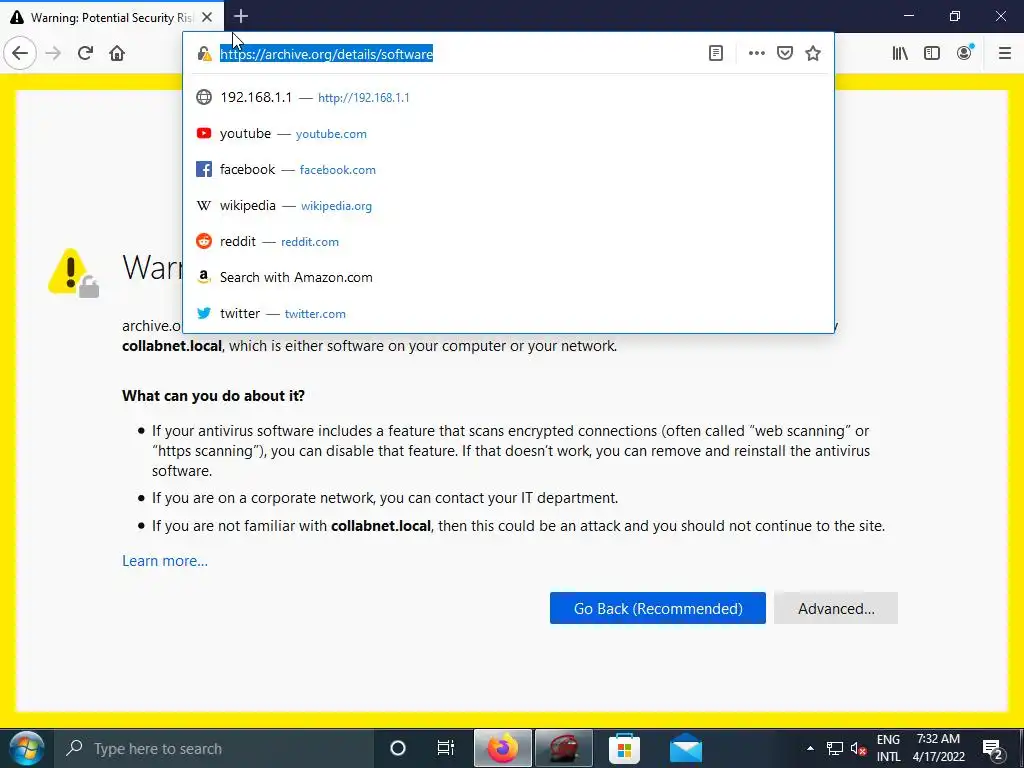The width and height of the screenshot is (1024, 768).
Task: Open the clock showing 7:32 AM
Action: [938, 748]
